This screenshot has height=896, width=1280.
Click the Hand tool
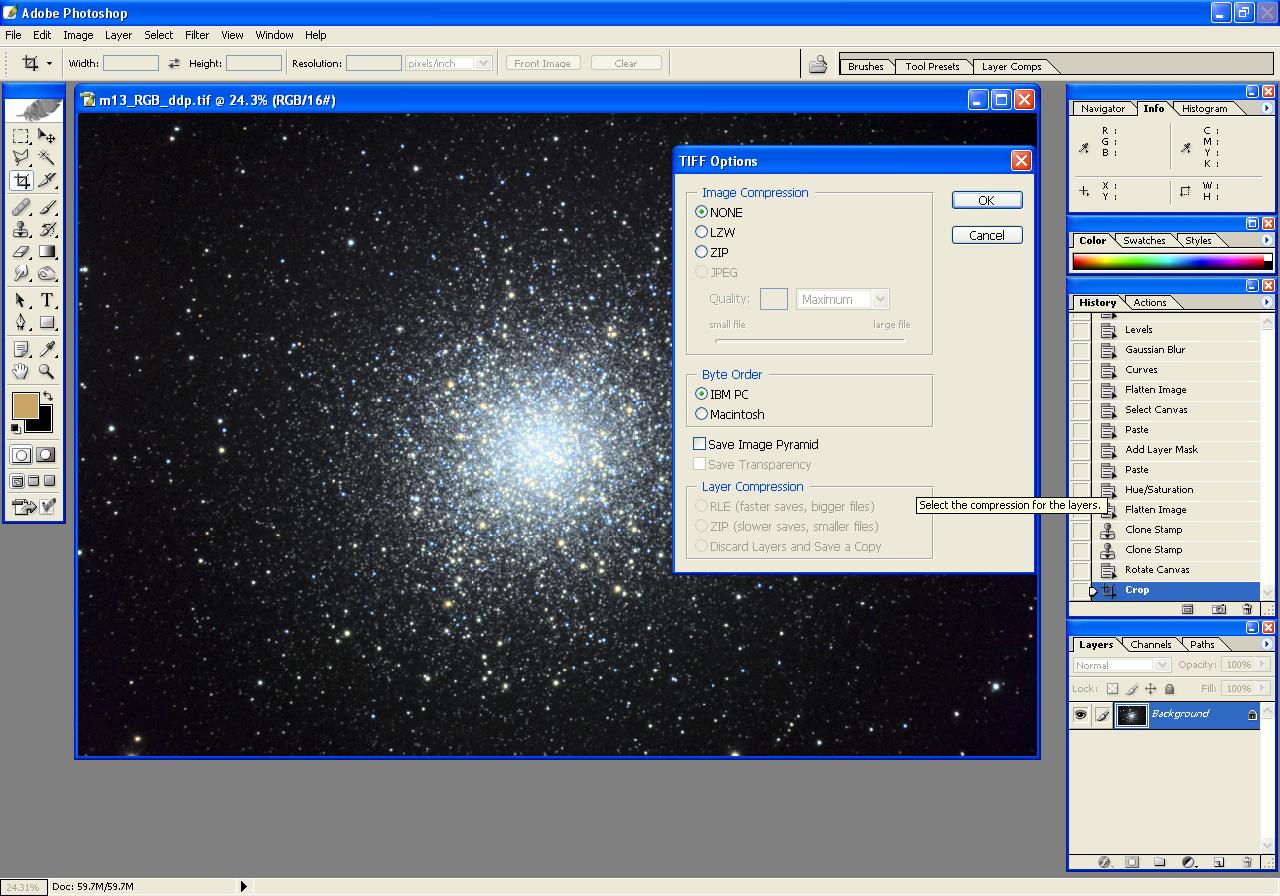coord(21,371)
